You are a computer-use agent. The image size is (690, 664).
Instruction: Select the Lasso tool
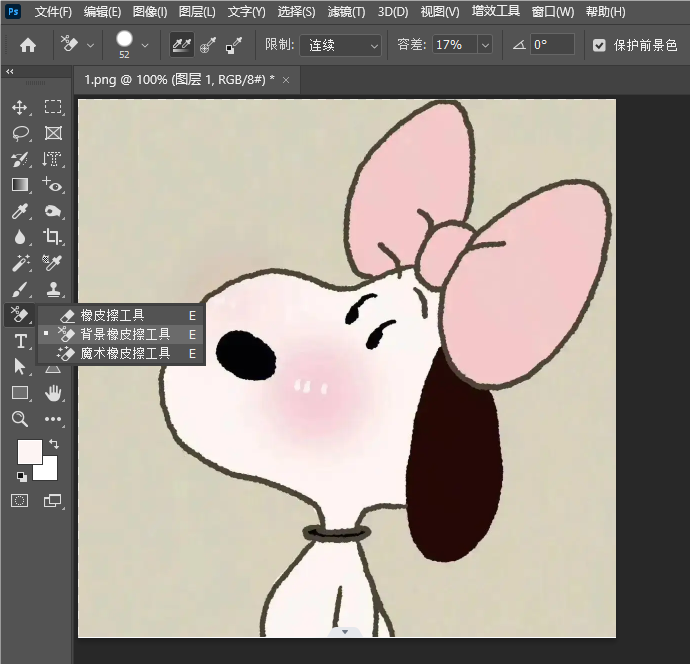pyautogui.click(x=19, y=133)
